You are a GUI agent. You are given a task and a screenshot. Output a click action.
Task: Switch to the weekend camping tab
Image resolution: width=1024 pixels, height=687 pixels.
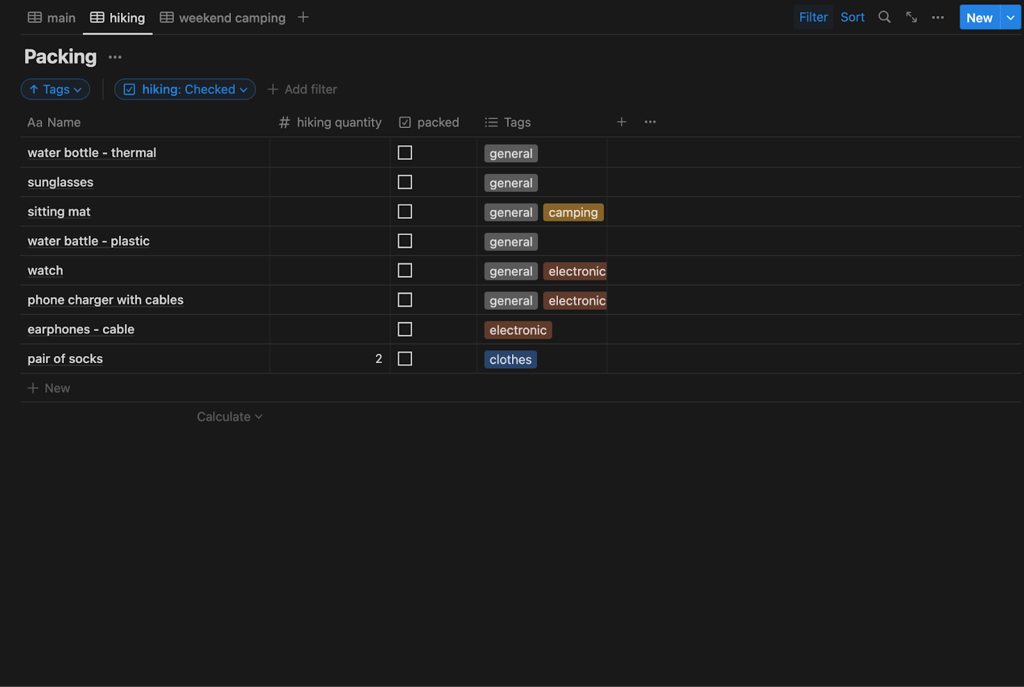(x=223, y=18)
